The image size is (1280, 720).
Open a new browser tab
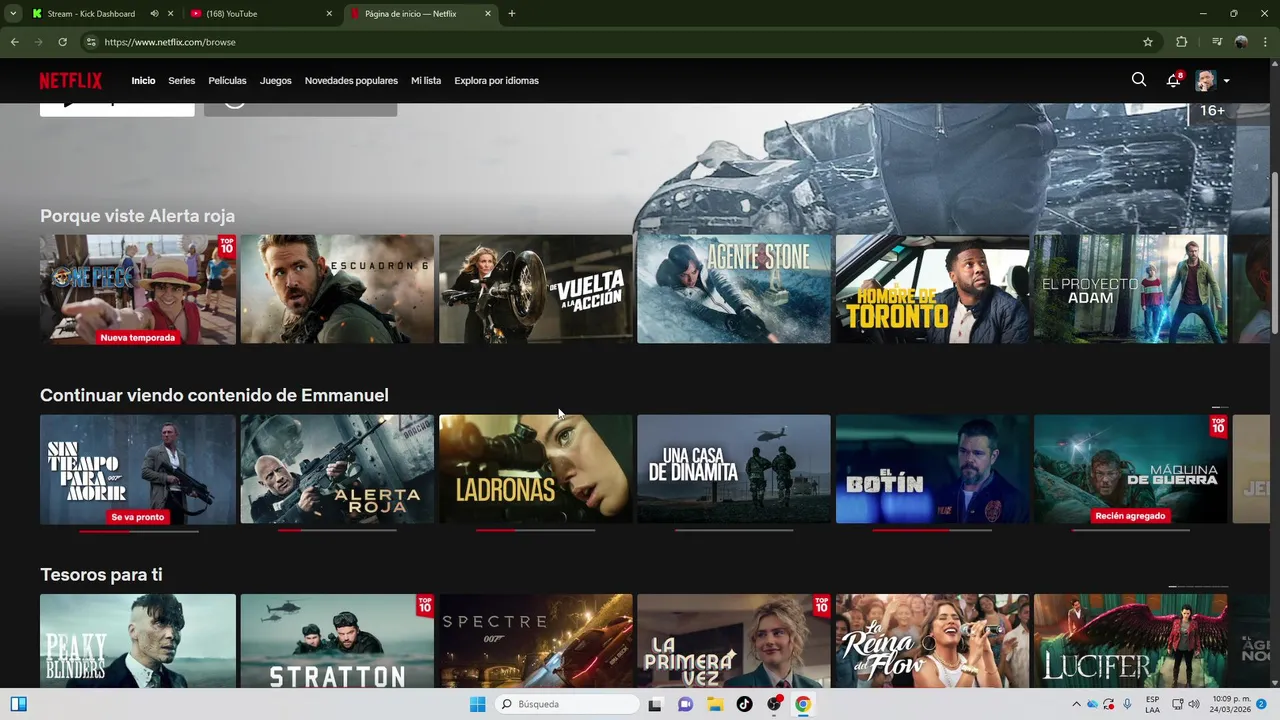[x=512, y=14]
